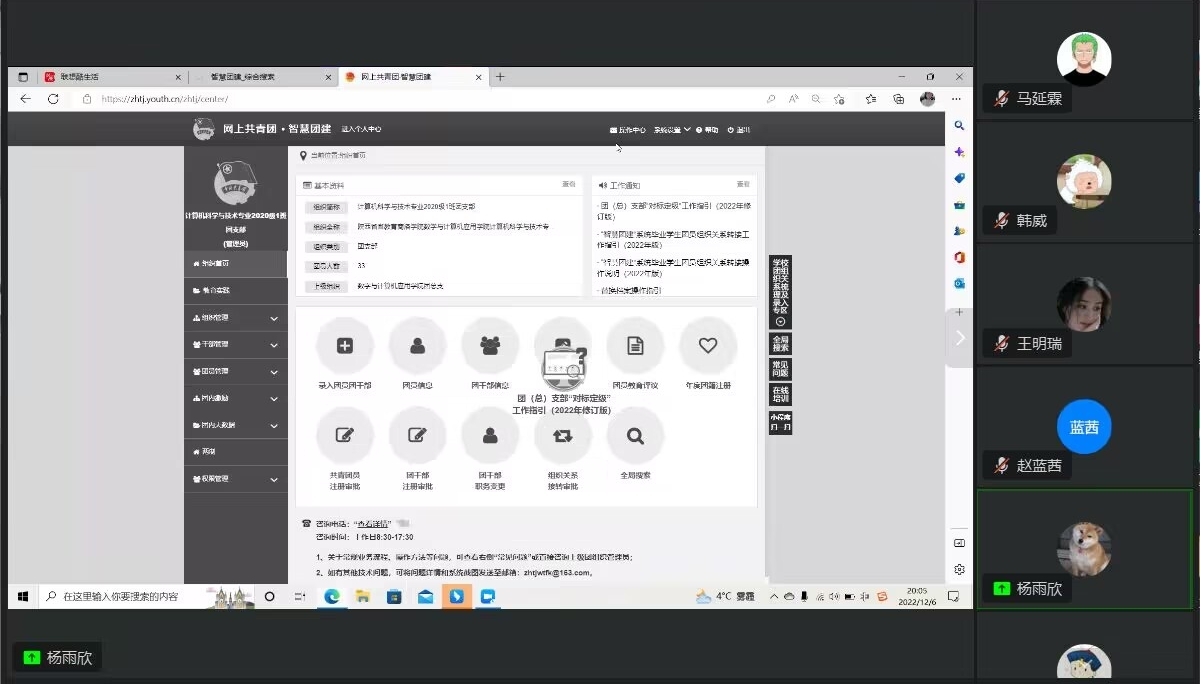
Task: Open the 年度团籍注册 heart icon
Action: tap(708, 346)
